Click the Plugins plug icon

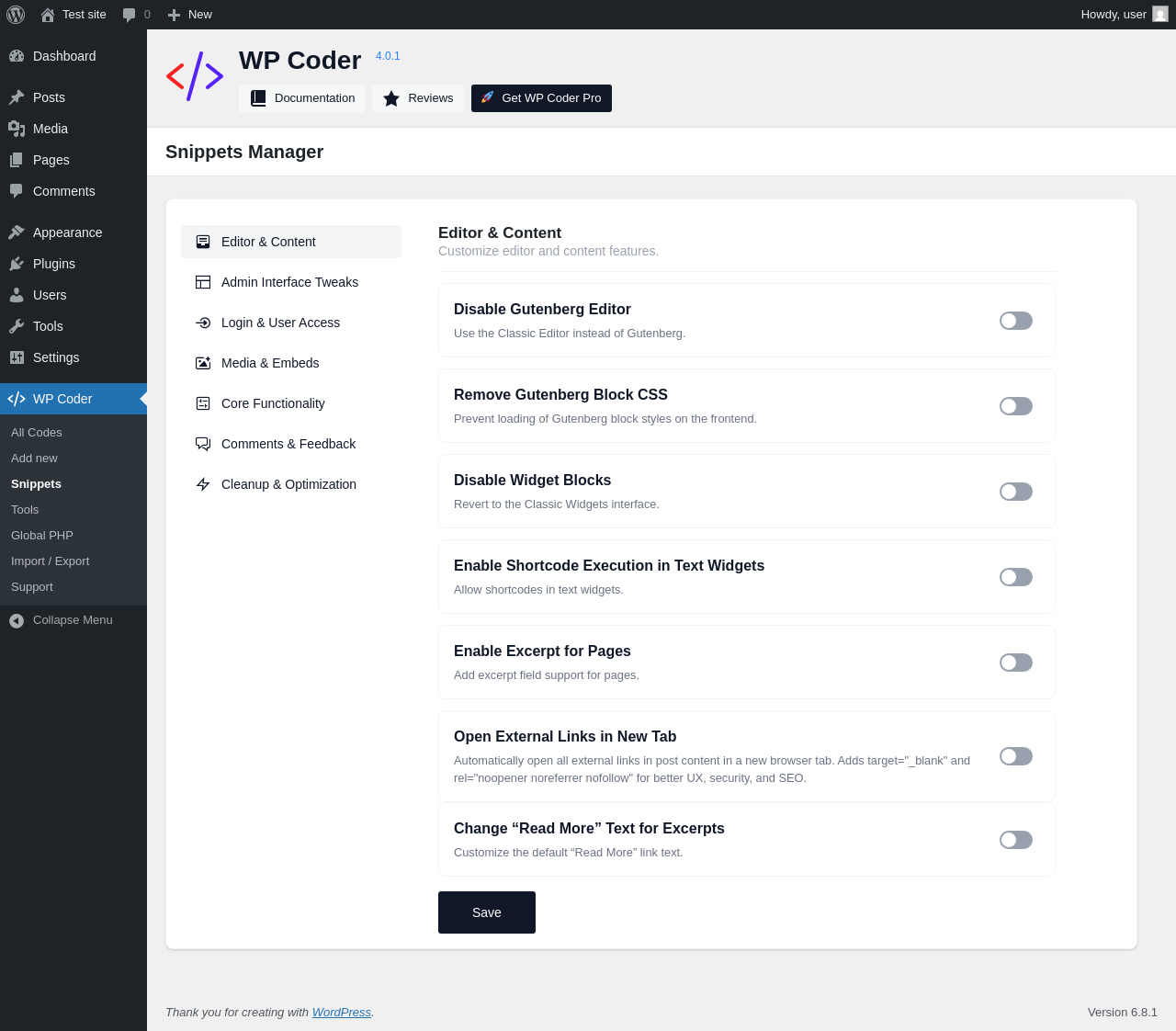tap(17, 264)
